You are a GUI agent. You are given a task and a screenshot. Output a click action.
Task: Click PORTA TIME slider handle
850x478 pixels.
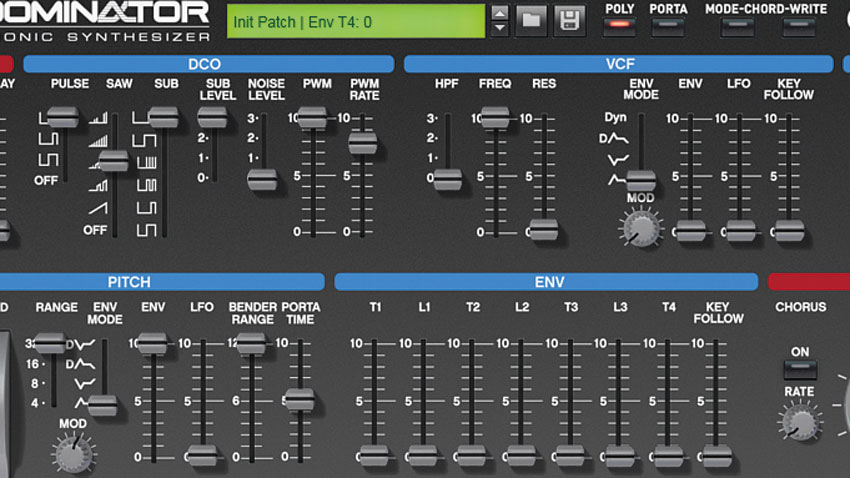tap(300, 399)
